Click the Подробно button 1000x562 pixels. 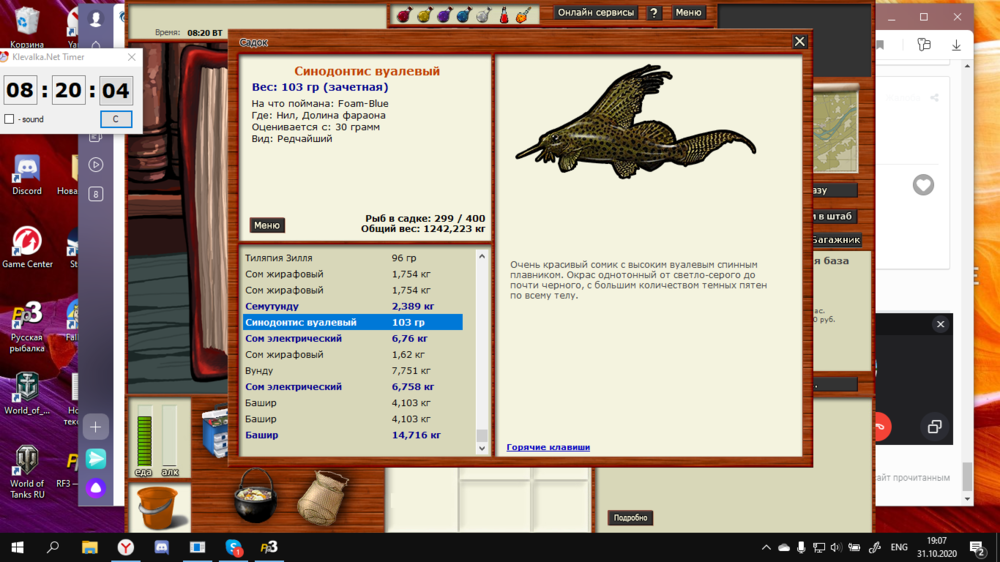[x=630, y=517]
